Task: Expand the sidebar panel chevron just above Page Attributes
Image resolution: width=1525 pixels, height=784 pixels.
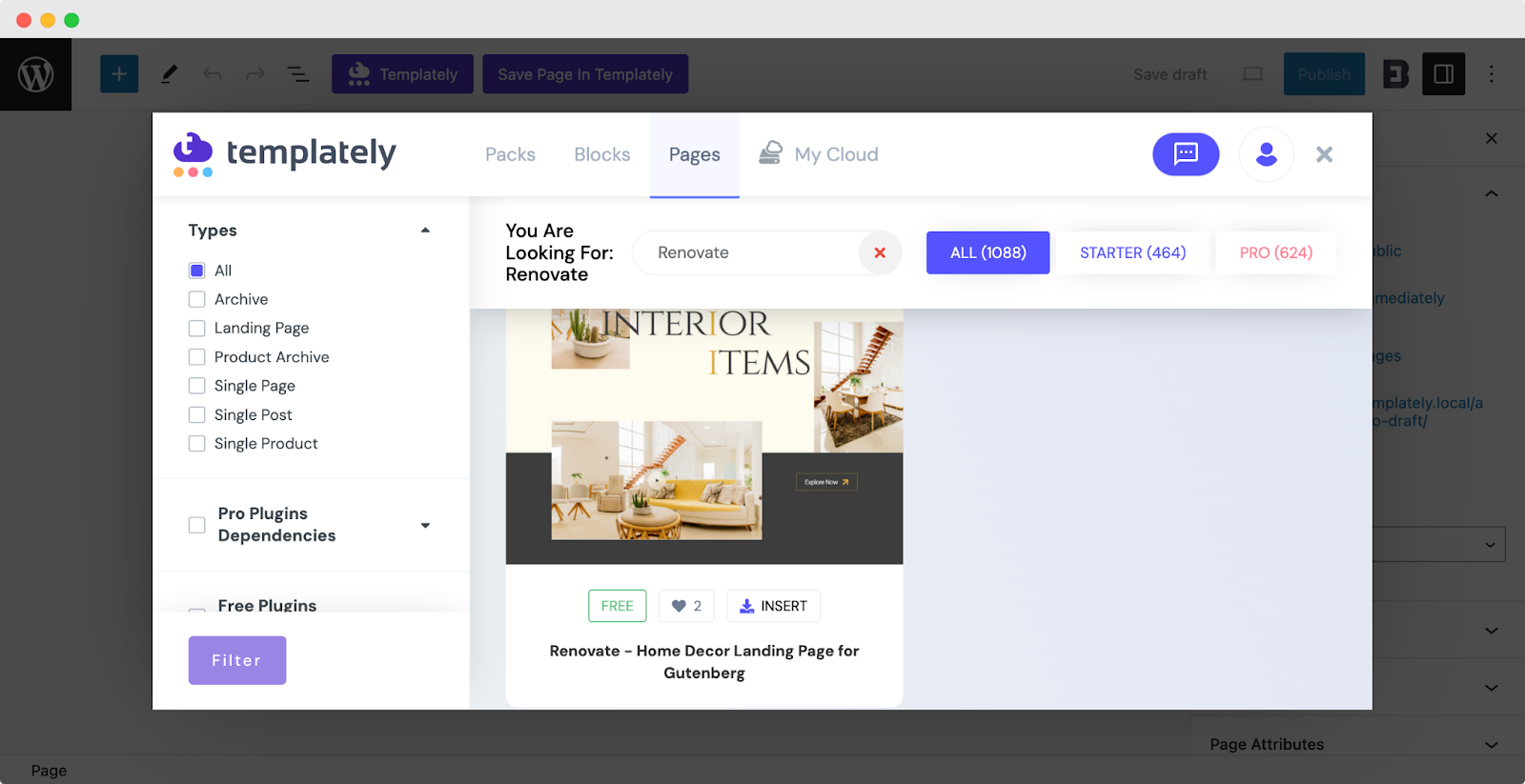Action: [x=1492, y=688]
